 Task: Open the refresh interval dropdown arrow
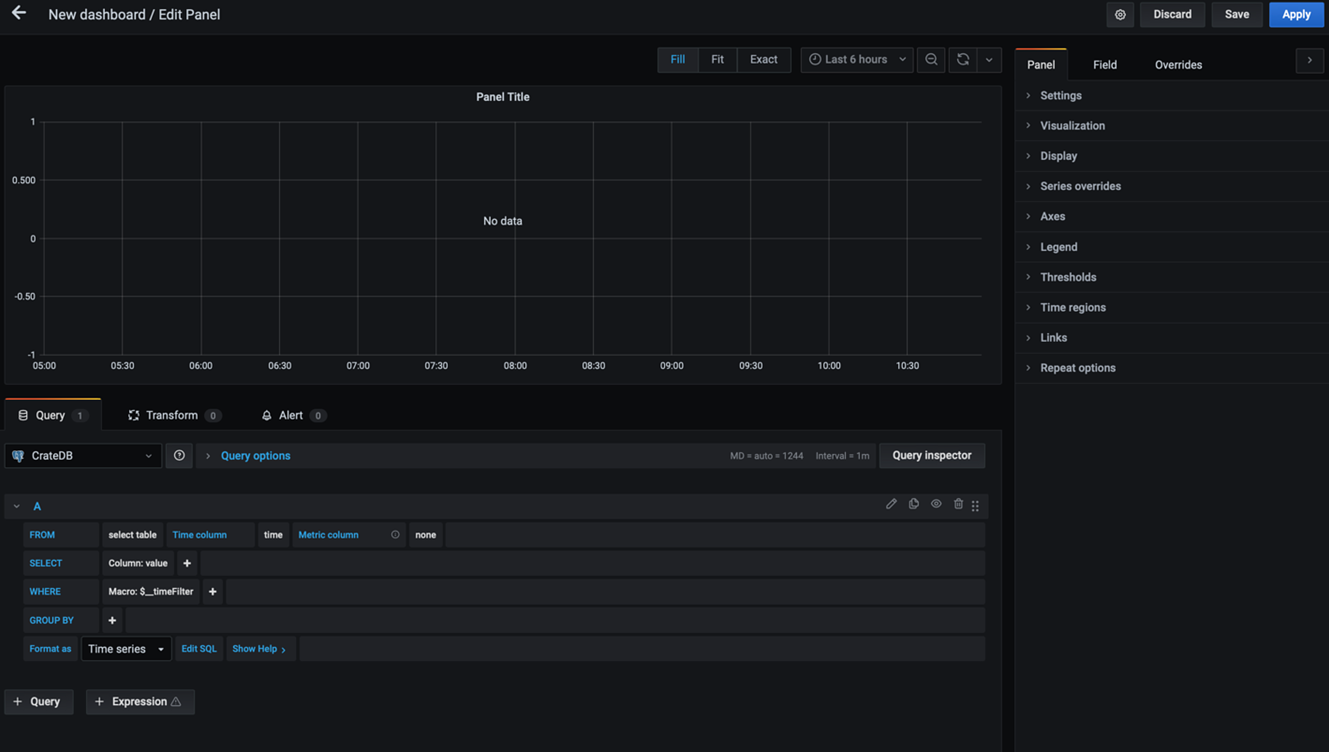tap(989, 60)
